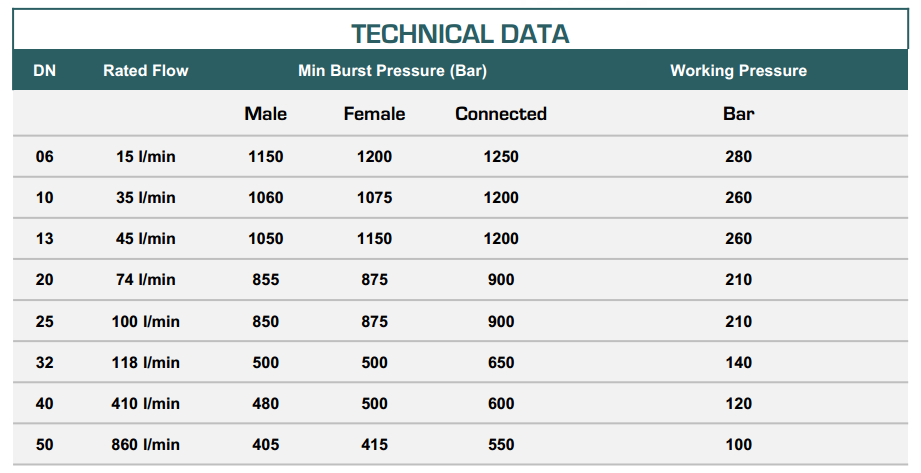Select the 860 l/min rated flow cell
The height and width of the screenshot is (473, 921).
(x=145, y=445)
